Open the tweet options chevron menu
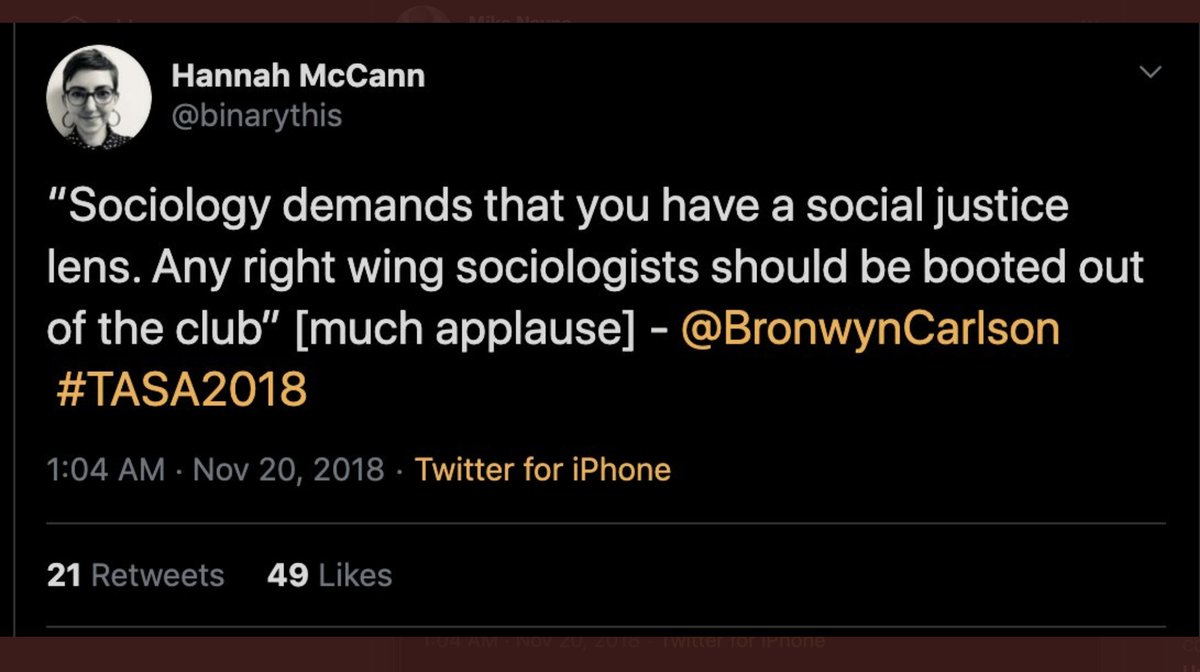 click(1151, 72)
